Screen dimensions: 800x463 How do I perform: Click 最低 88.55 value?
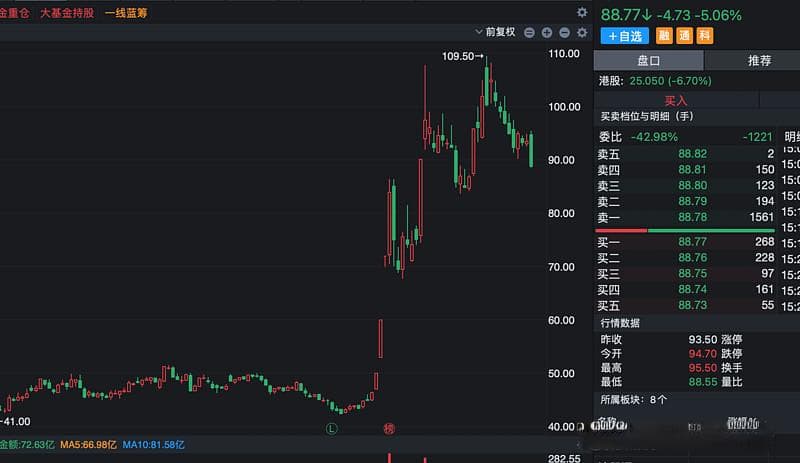(703, 381)
